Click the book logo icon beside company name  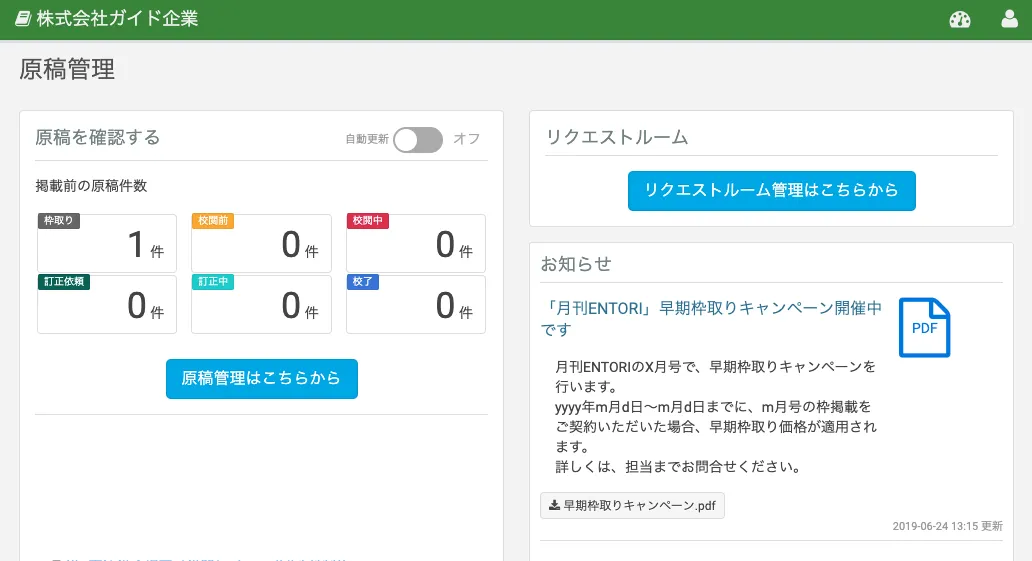point(23,18)
